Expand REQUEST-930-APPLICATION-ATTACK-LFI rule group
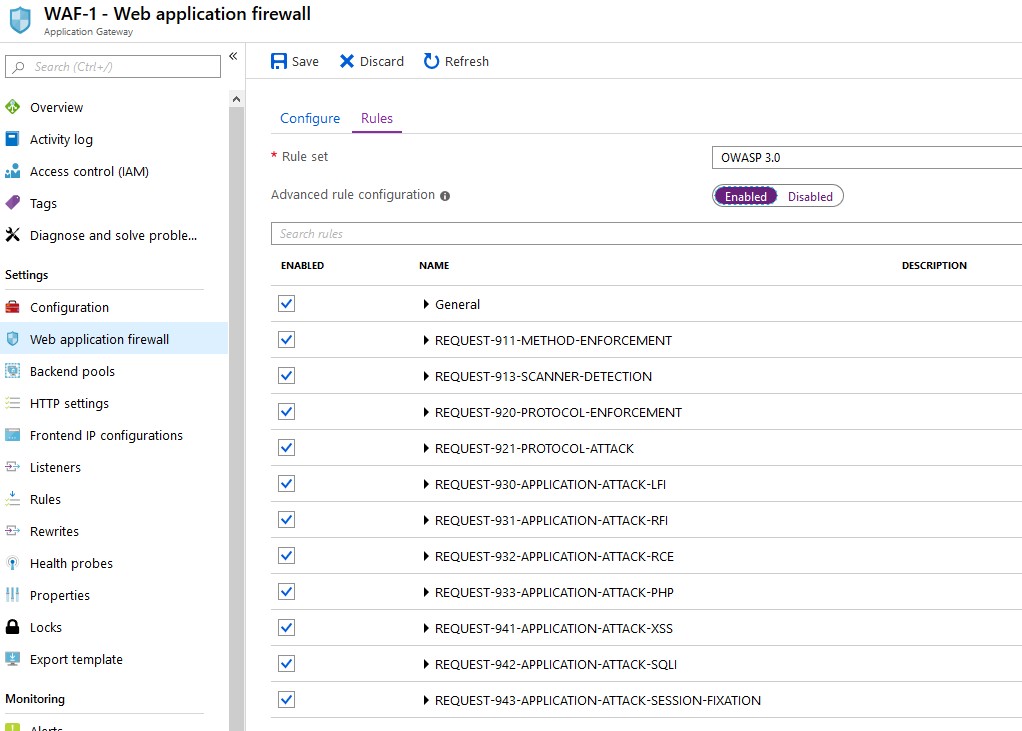The width and height of the screenshot is (1022, 731). (426, 484)
